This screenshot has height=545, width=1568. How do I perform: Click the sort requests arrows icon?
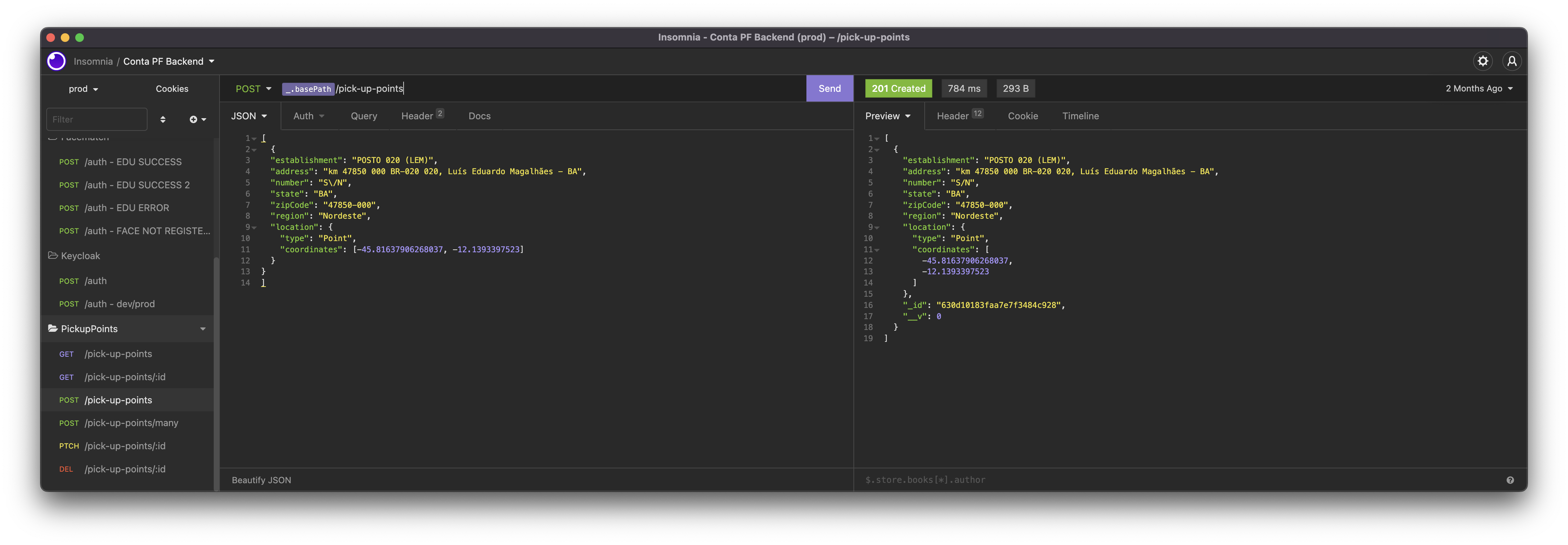click(162, 119)
